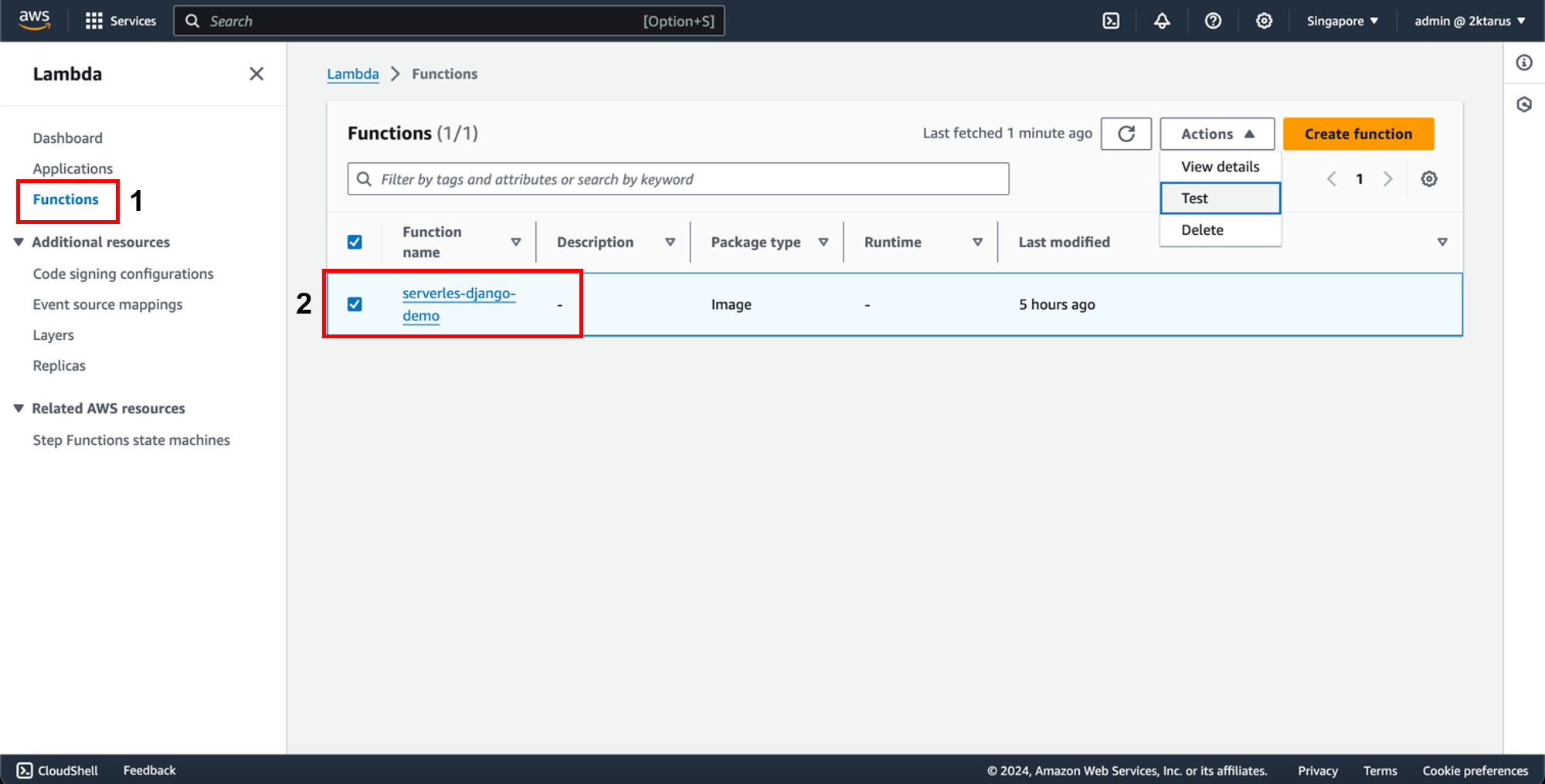This screenshot has height=784, width=1545.
Task: Open Replicas in the sidebar
Action: point(59,365)
